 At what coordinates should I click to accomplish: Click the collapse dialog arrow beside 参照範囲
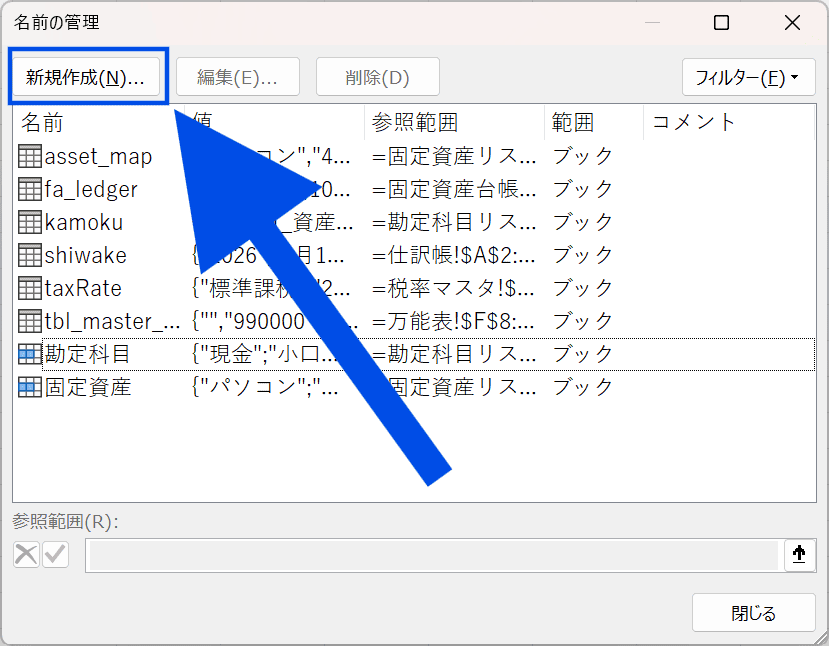coord(798,555)
